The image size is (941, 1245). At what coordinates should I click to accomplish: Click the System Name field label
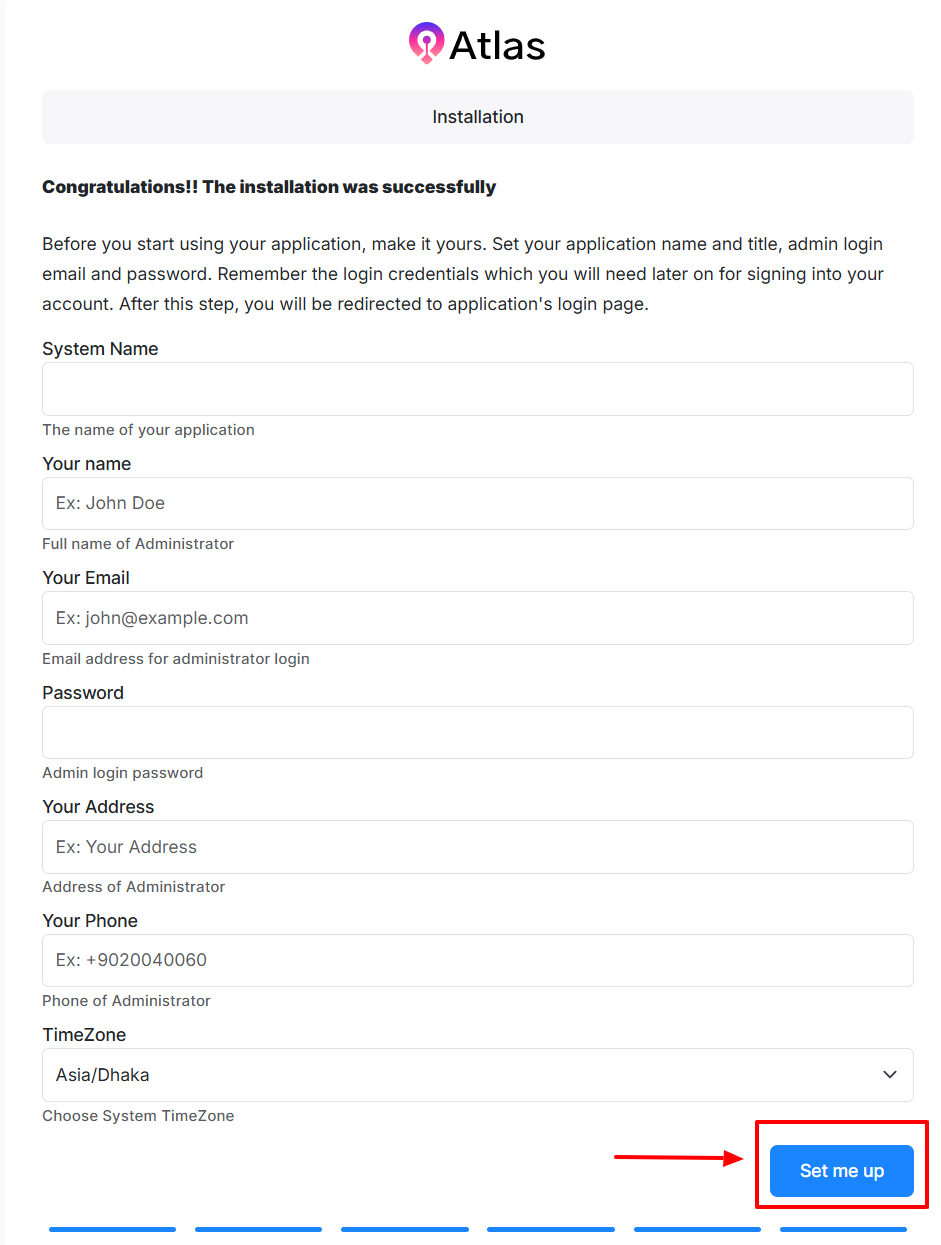[x=100, y=349]
